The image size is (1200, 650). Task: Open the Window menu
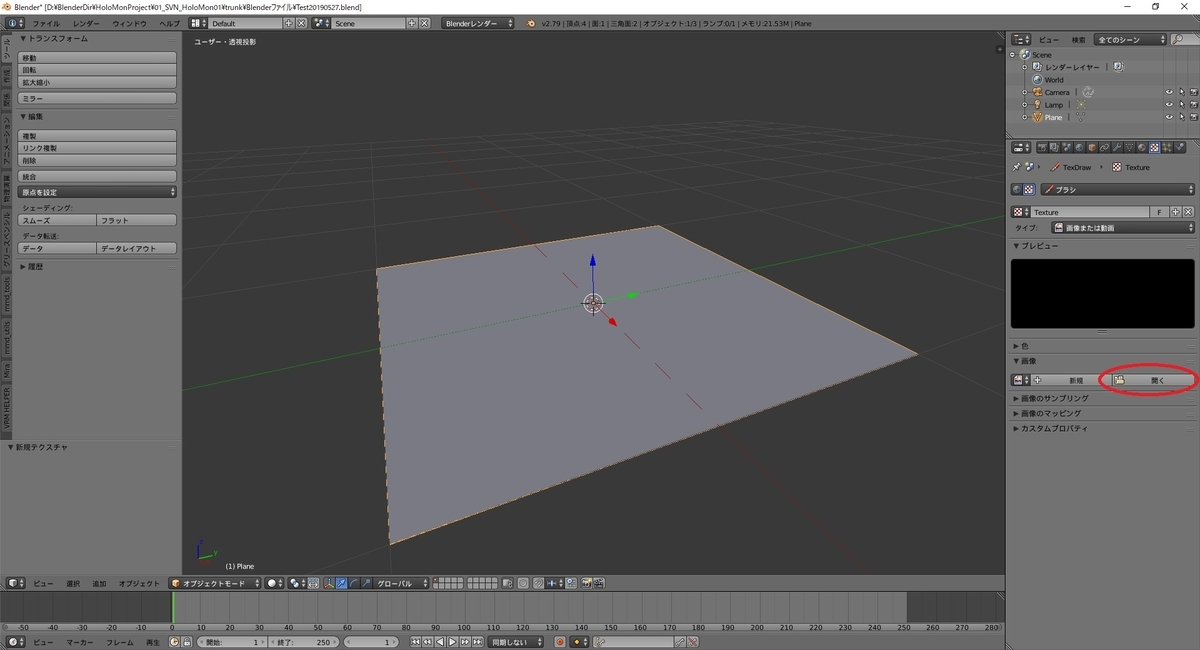pos(129,22)
